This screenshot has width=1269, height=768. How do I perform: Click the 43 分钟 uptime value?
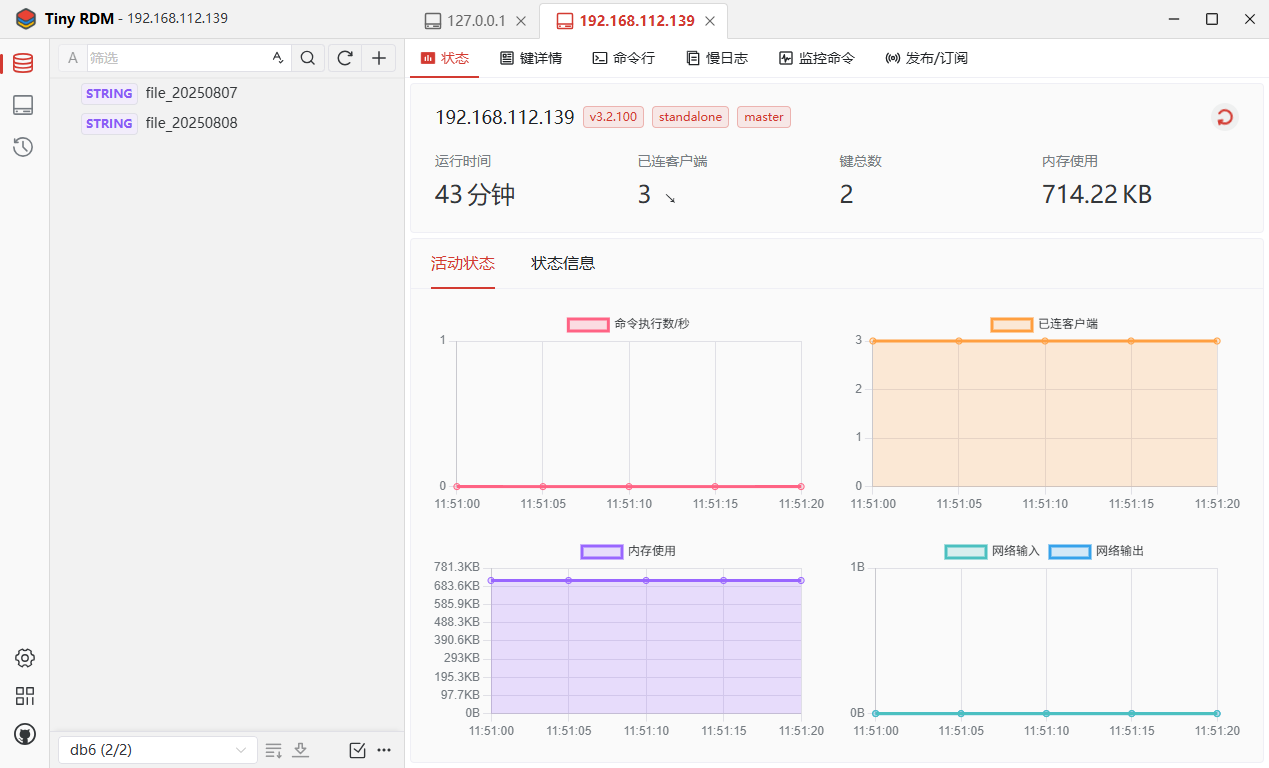pos(475,194)
